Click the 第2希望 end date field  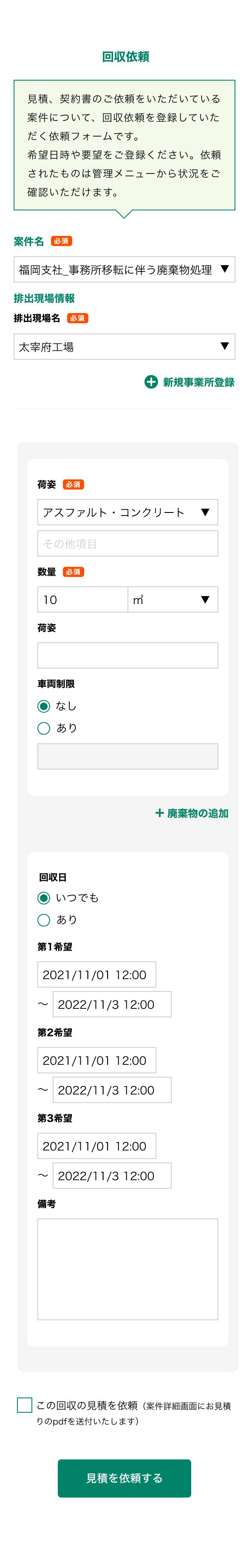click(x=112, y=1090)
